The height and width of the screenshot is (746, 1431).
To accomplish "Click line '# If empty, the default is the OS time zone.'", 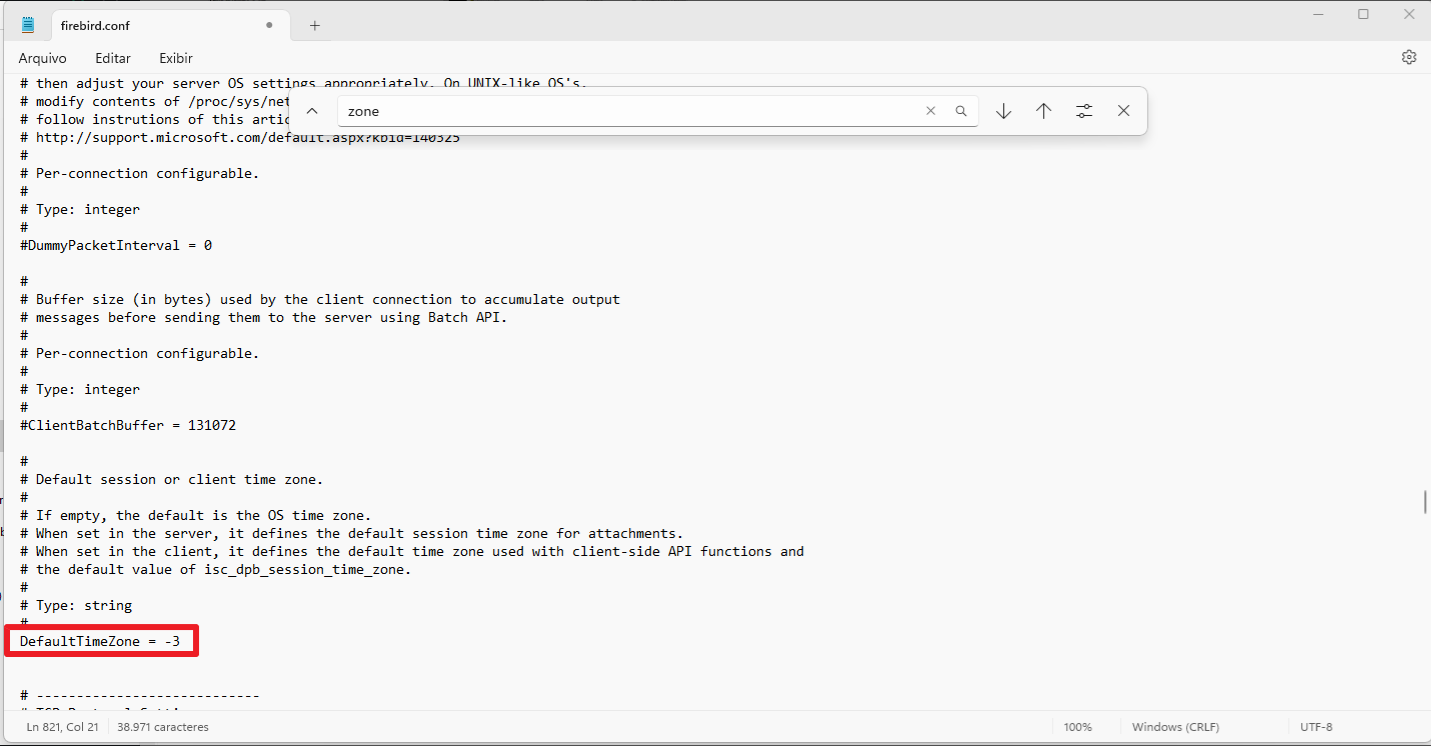I will tap(196, 515).
